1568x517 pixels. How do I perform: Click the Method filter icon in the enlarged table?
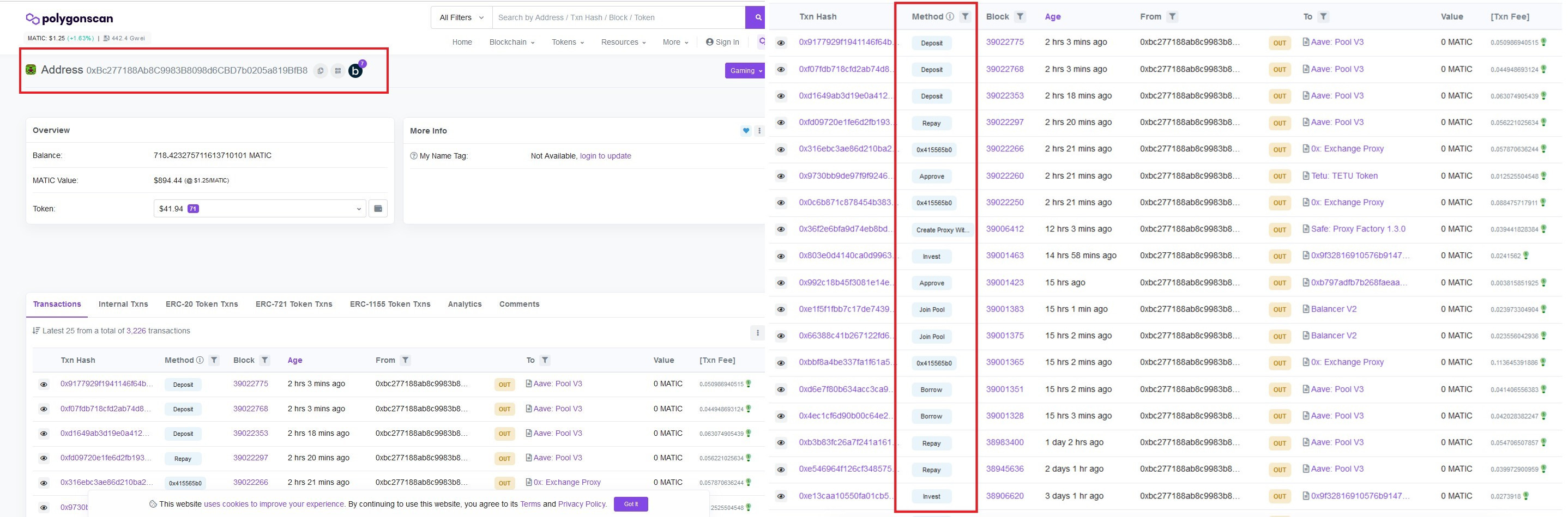(x=965, y=16)
